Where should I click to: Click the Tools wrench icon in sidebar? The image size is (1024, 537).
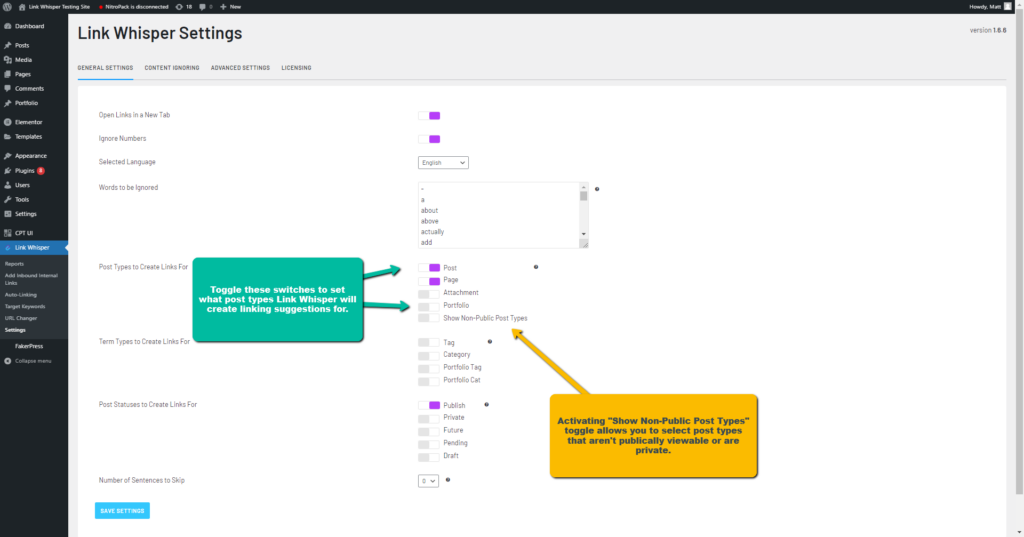point(8,199)
